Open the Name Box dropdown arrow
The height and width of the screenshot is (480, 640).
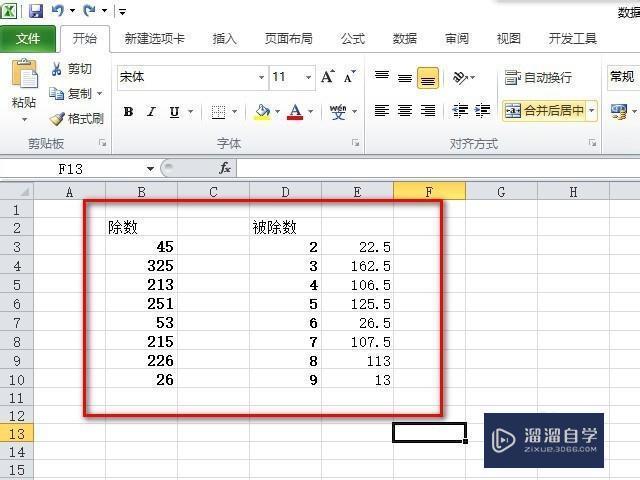pos(150,169)
